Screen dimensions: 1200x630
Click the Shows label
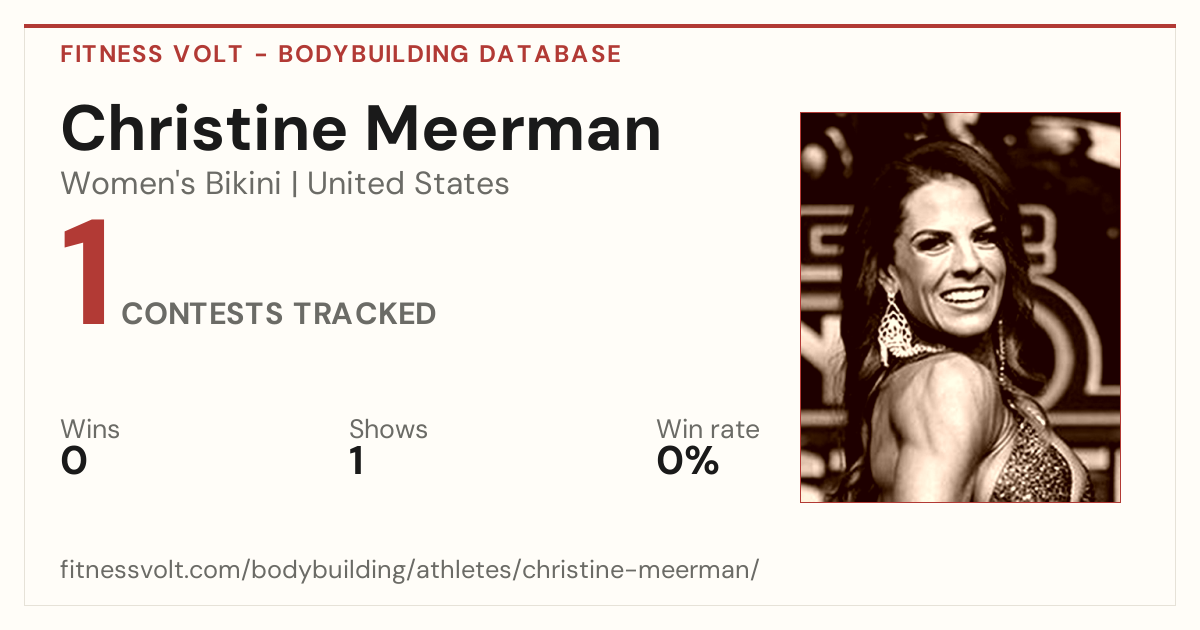[388, 429]
